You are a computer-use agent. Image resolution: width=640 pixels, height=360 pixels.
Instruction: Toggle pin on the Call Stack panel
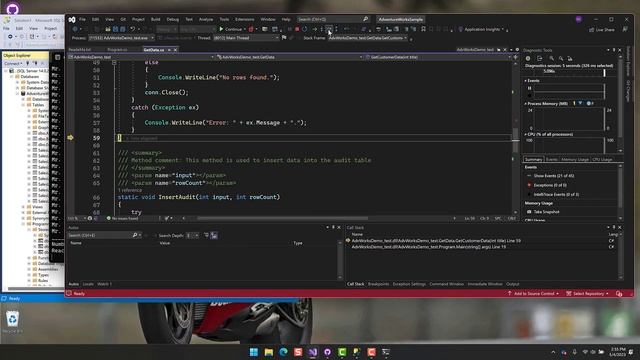tap(613, 227)
